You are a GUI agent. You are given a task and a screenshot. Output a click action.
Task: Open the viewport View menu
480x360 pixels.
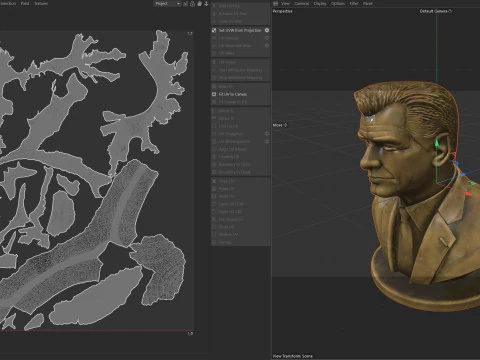tap(285, 3)
